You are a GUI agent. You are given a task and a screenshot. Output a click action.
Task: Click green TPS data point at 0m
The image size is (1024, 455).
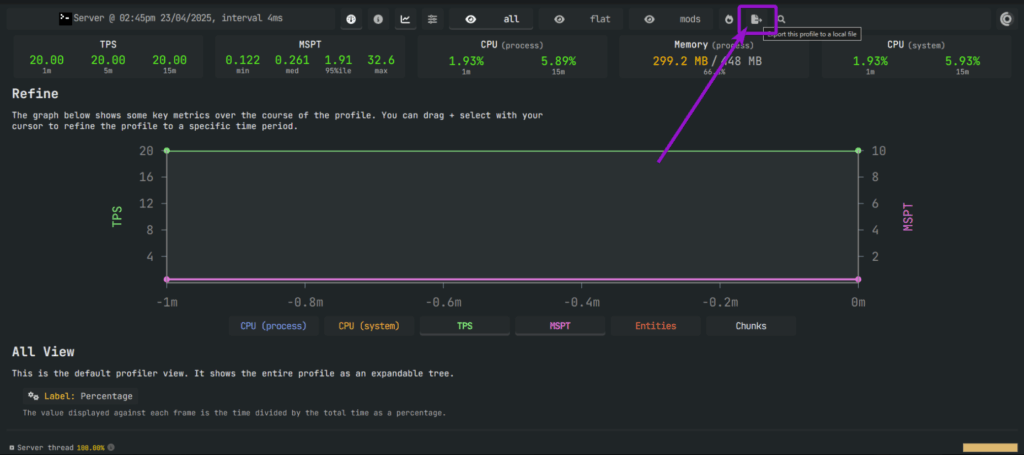(x=858, y=151)
